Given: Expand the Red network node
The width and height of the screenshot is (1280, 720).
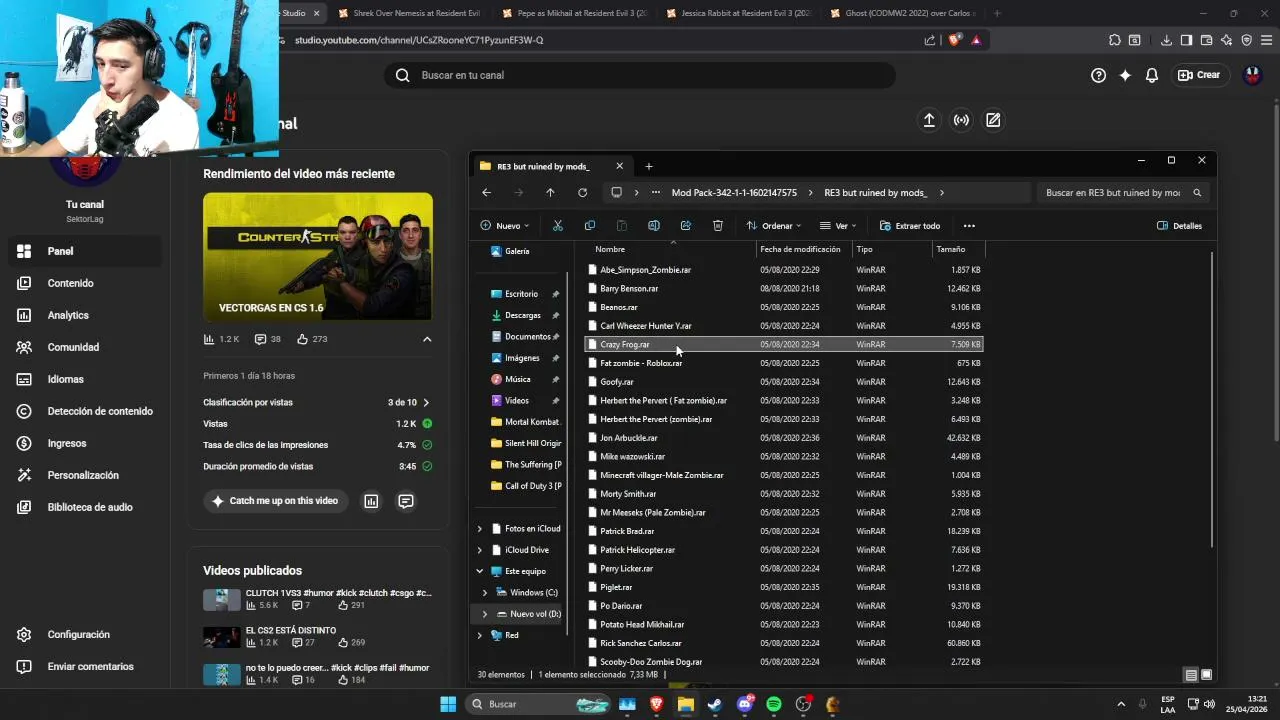Looking at the screenshot, I should click(x=480, y=635).
